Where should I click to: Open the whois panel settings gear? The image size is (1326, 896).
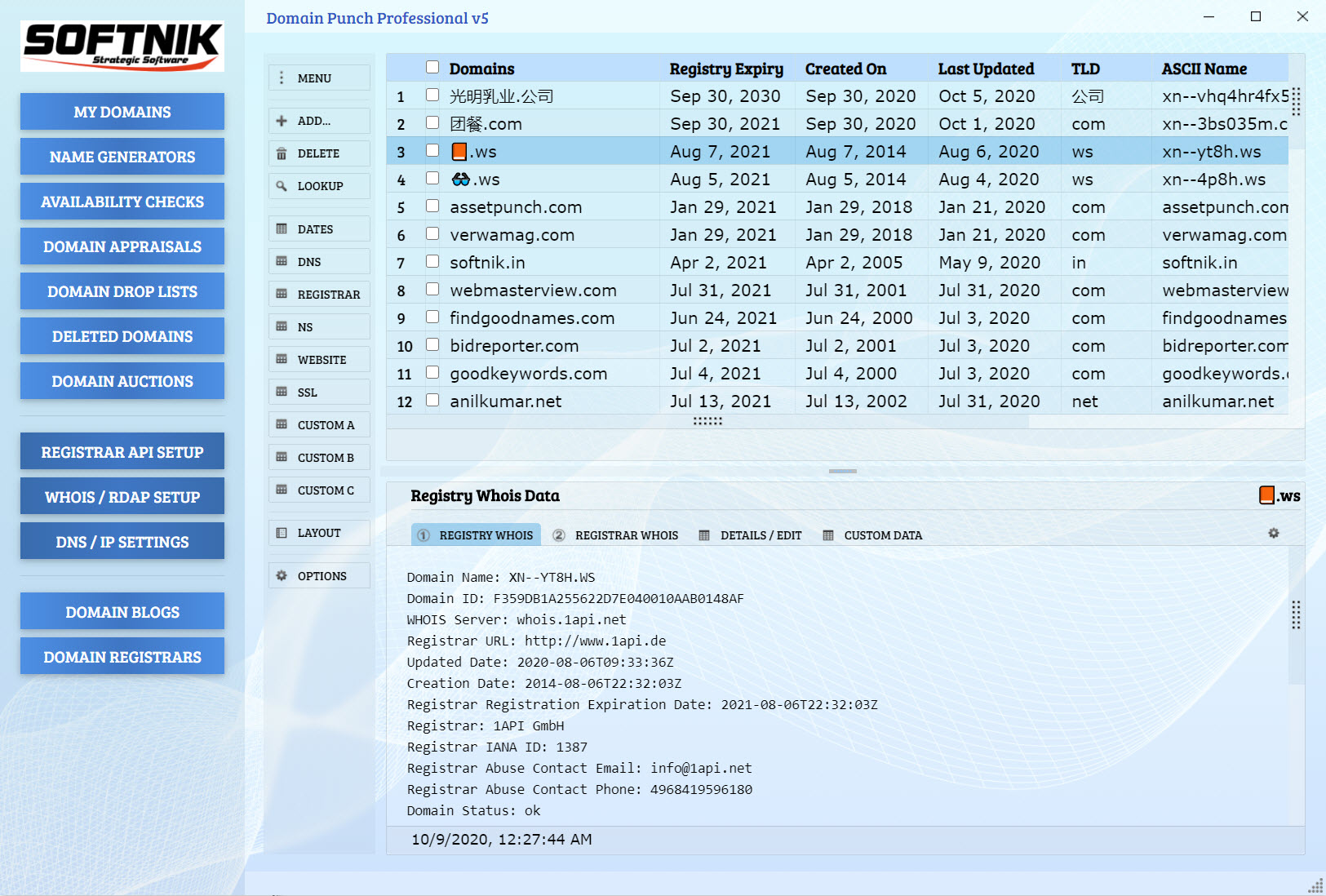click(1274, 534)
